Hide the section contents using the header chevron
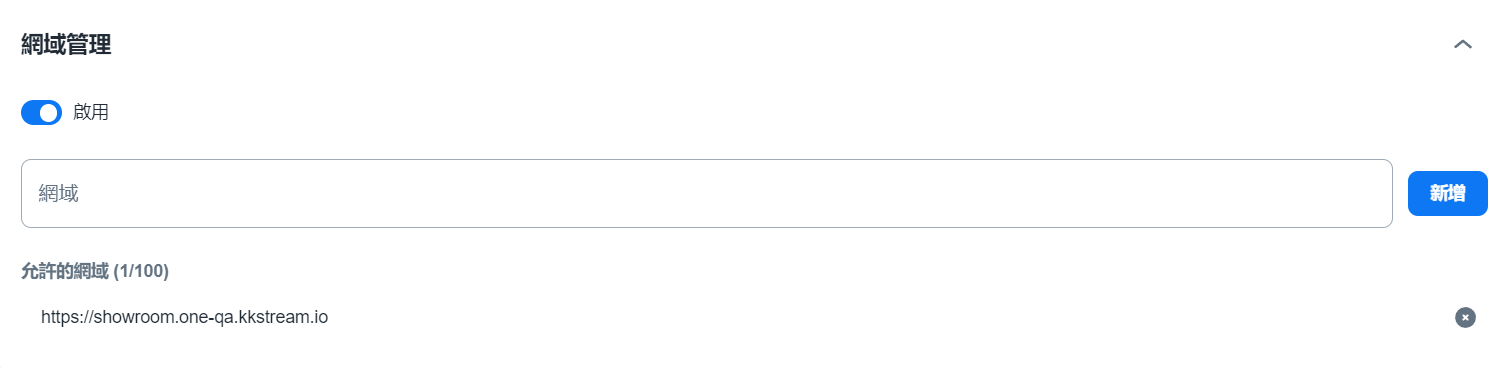 tap(1463, 45)
